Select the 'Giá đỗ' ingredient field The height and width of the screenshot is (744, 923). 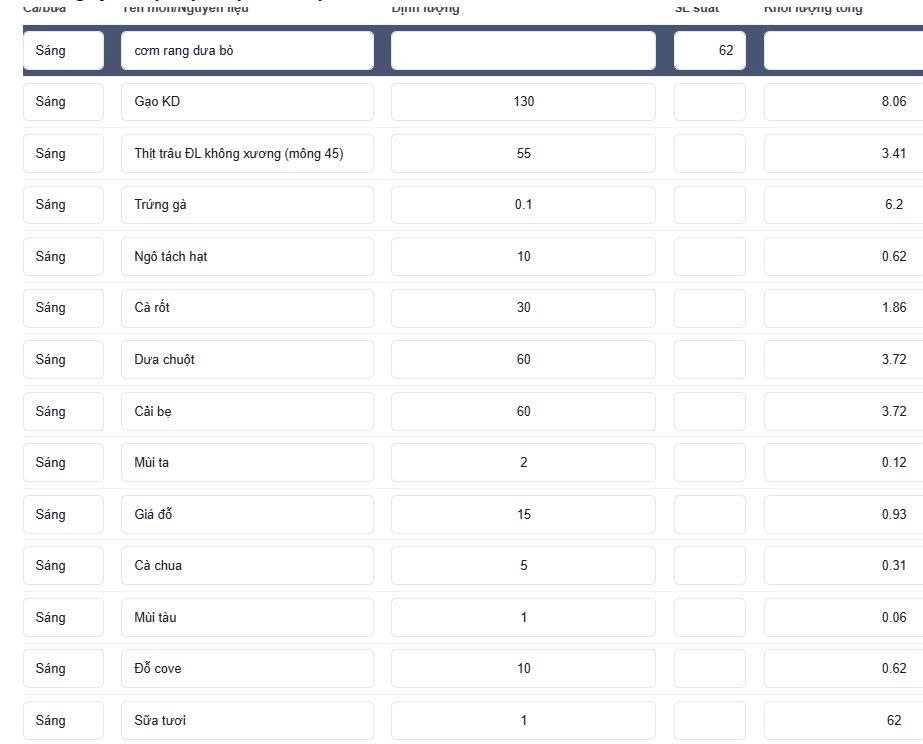point(247,514)
